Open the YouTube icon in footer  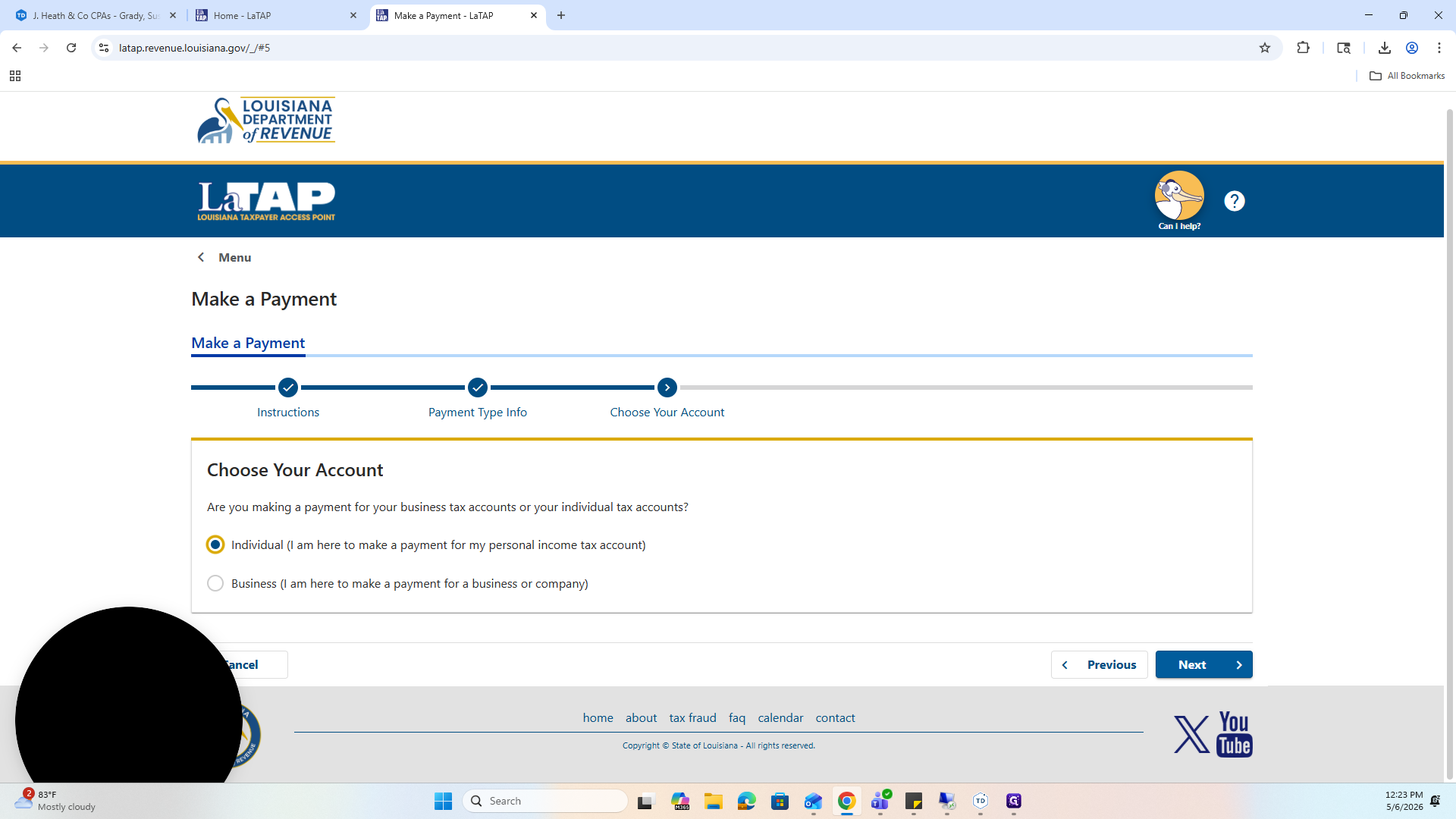click(x=1234, y=734)
